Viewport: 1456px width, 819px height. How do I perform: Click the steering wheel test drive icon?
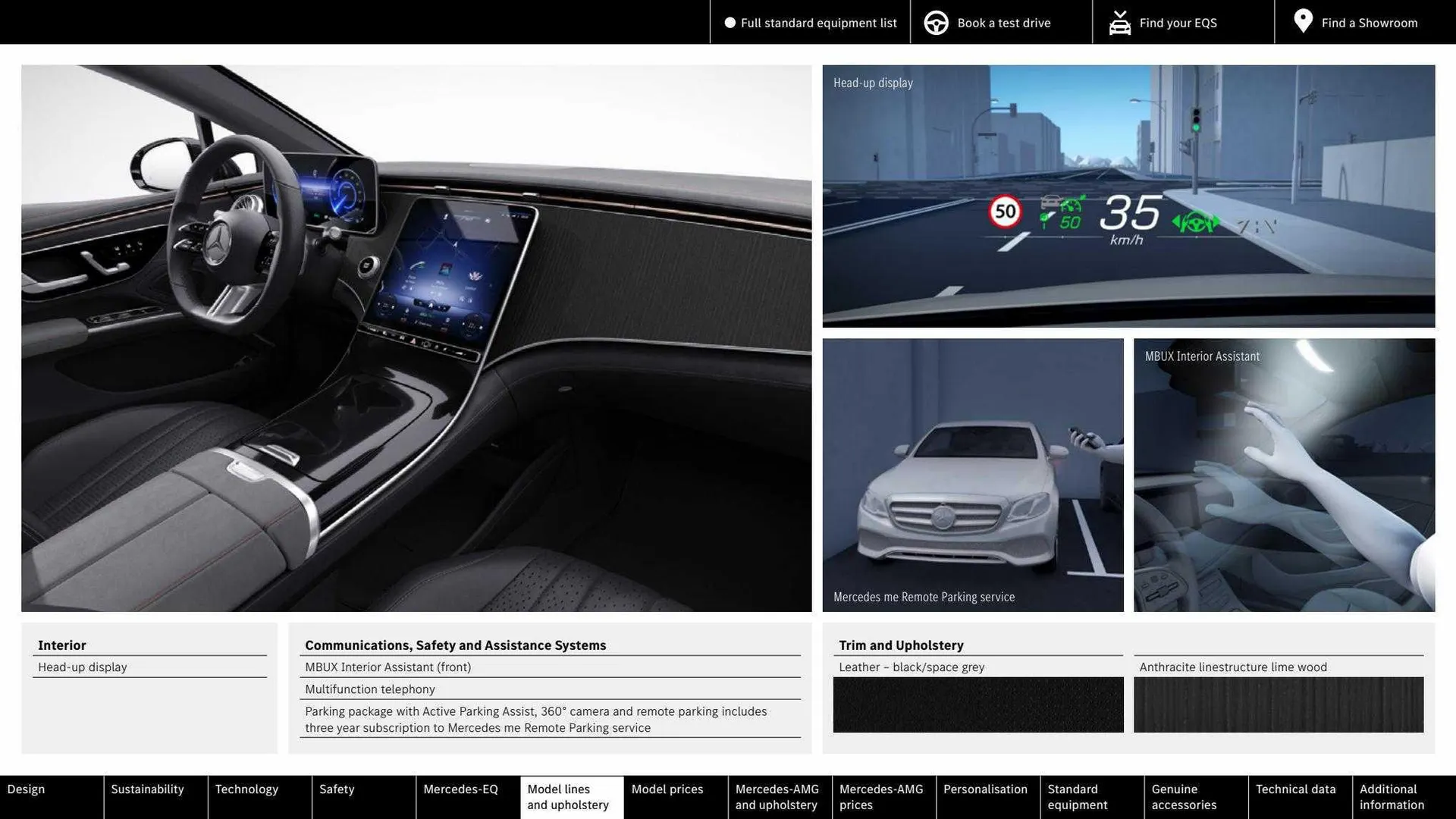[x=936, y=23]
